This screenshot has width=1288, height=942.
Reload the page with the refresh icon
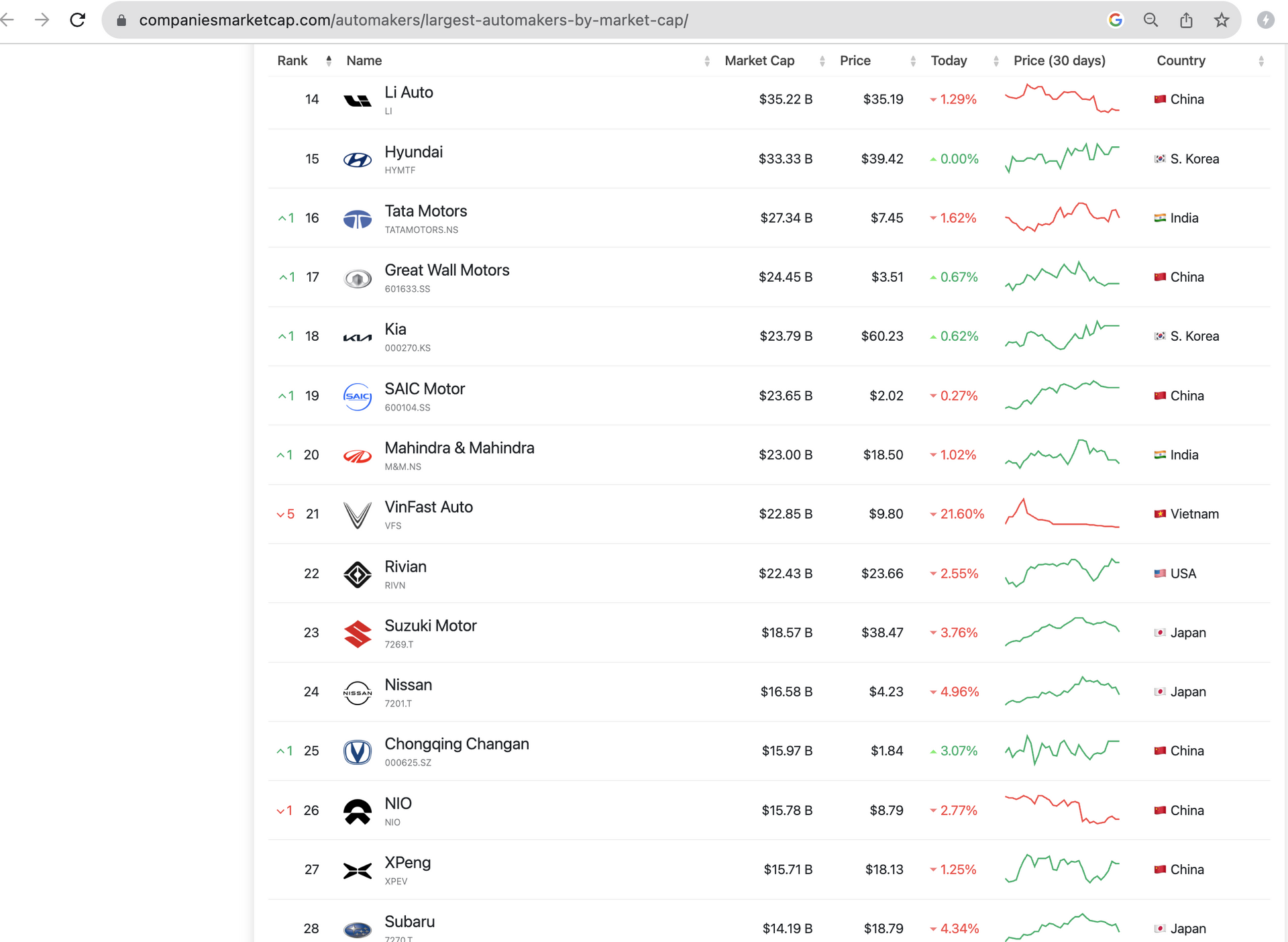pyautogui.click(x=78, y=20)
